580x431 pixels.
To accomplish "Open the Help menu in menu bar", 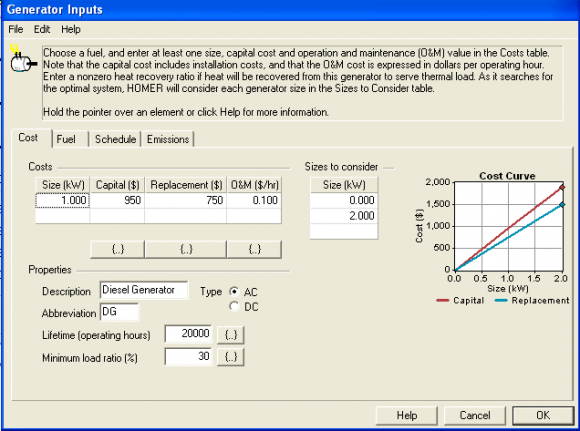I will coord(71,29).
